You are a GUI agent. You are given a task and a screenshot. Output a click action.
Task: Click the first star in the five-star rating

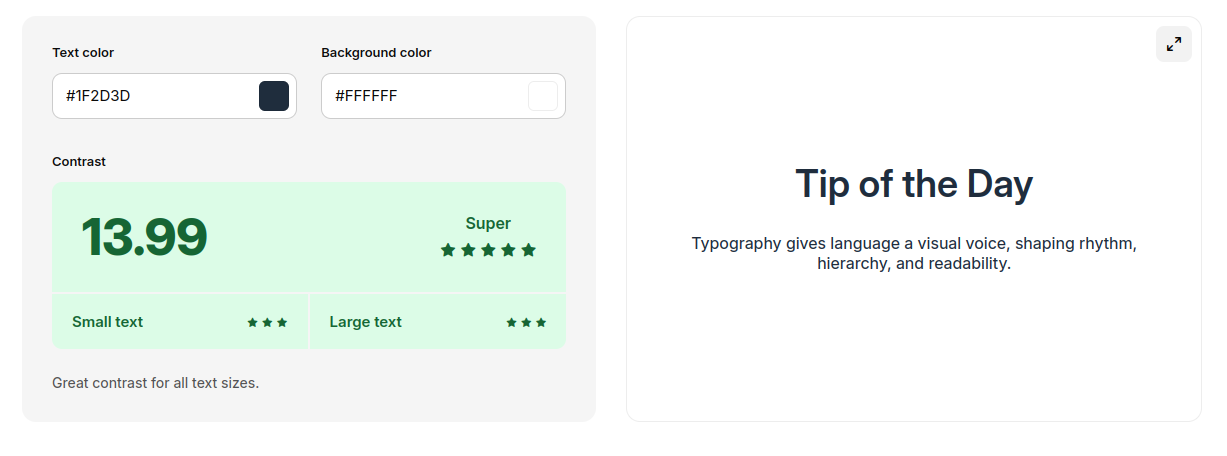pos(448,250)
